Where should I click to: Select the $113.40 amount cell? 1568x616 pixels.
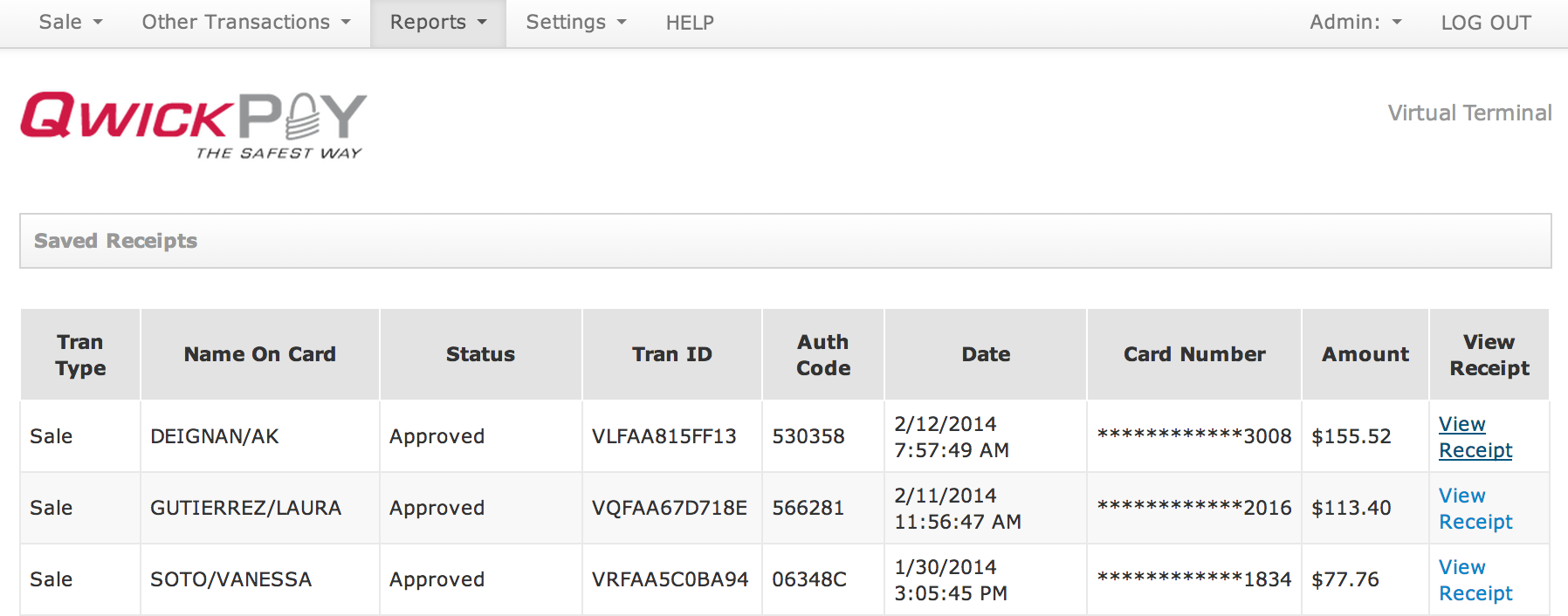(x=1351, y=508)
